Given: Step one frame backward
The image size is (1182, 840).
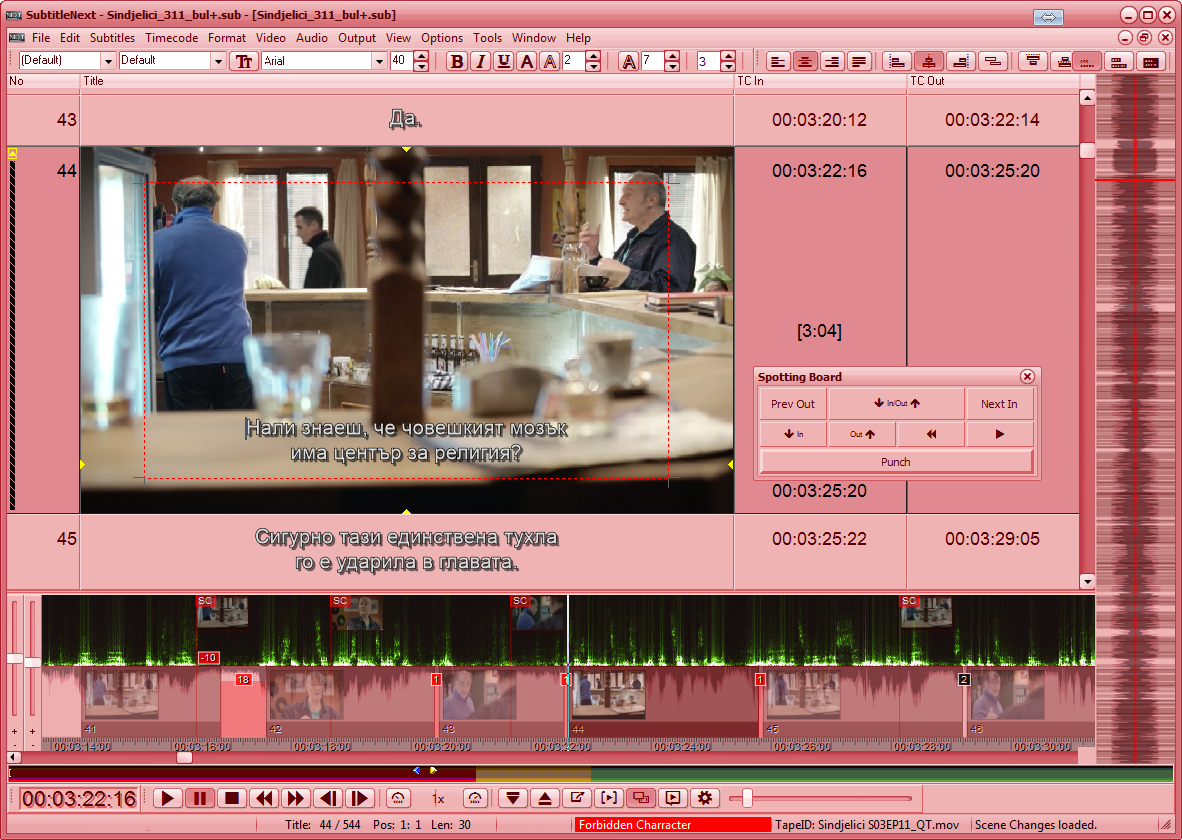Looking at the screenshot, I should pos(328,798).
